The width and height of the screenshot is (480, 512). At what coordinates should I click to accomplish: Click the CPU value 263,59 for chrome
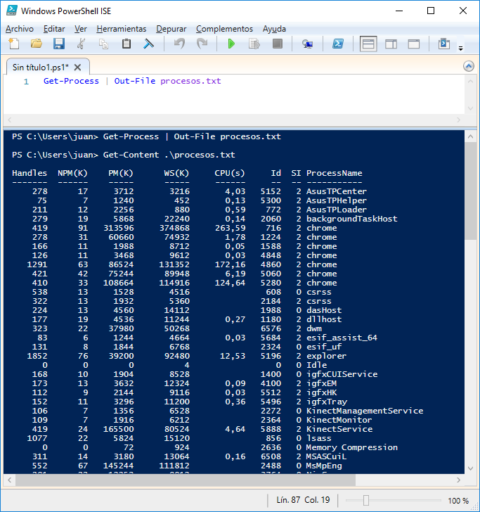click(230, 228)
